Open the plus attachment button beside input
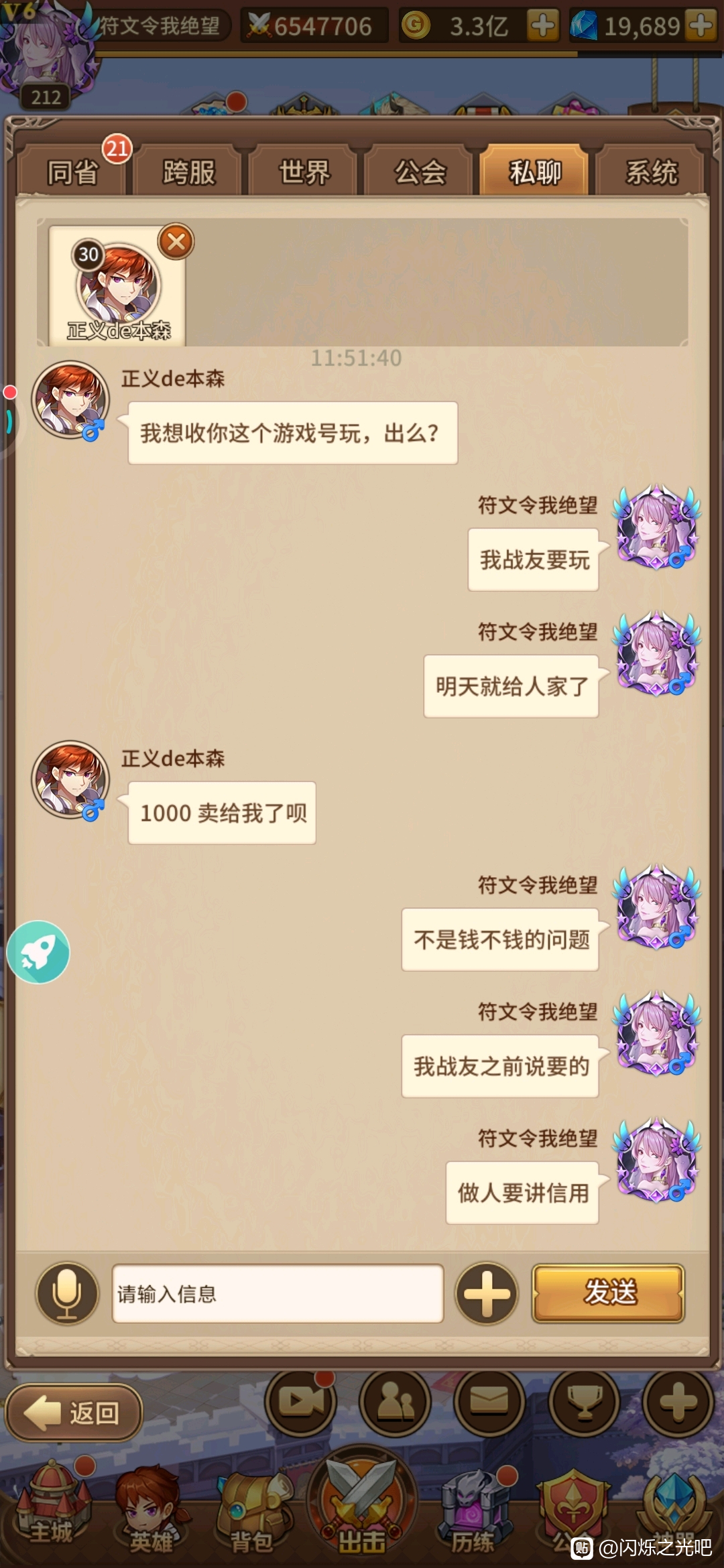724x1568 pixels. [x=487, y=1293]
